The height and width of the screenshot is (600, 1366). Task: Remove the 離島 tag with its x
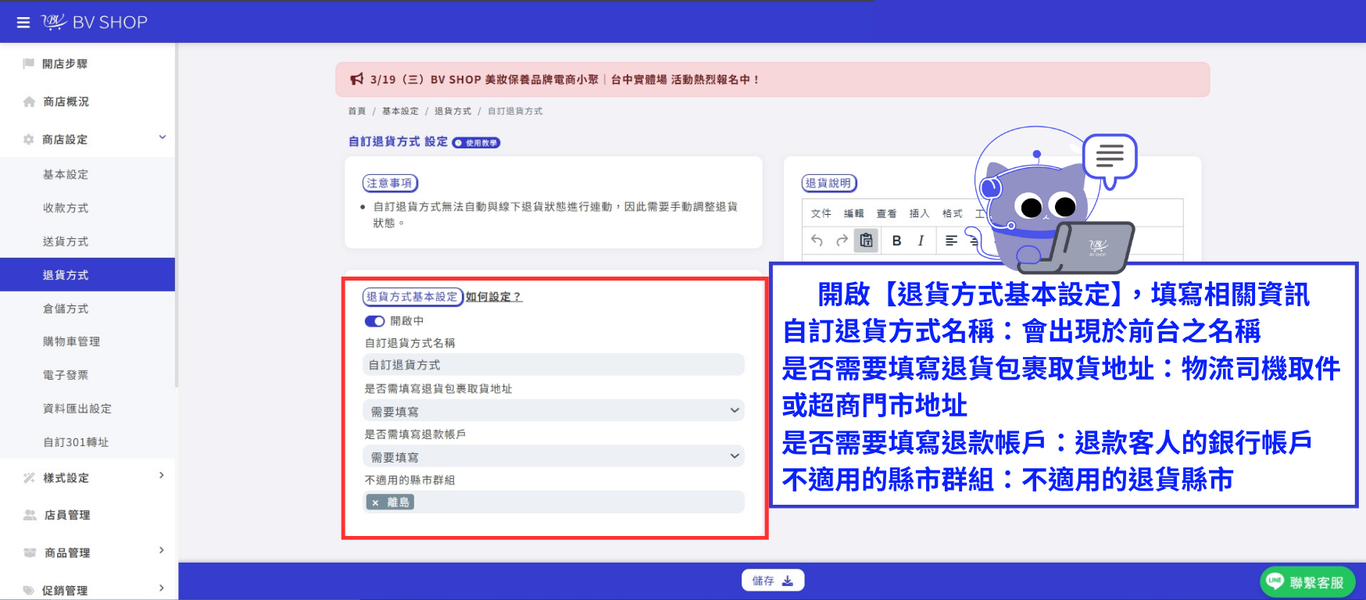(375, 503)
